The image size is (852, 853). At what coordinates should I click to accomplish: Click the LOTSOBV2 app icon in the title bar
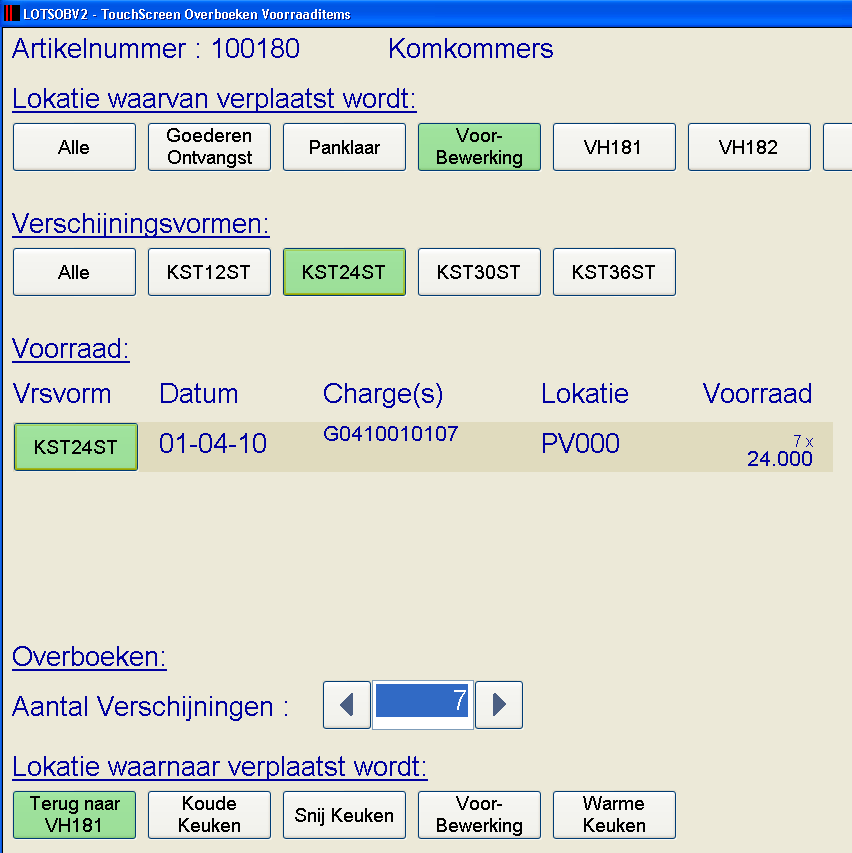(11, 13)
